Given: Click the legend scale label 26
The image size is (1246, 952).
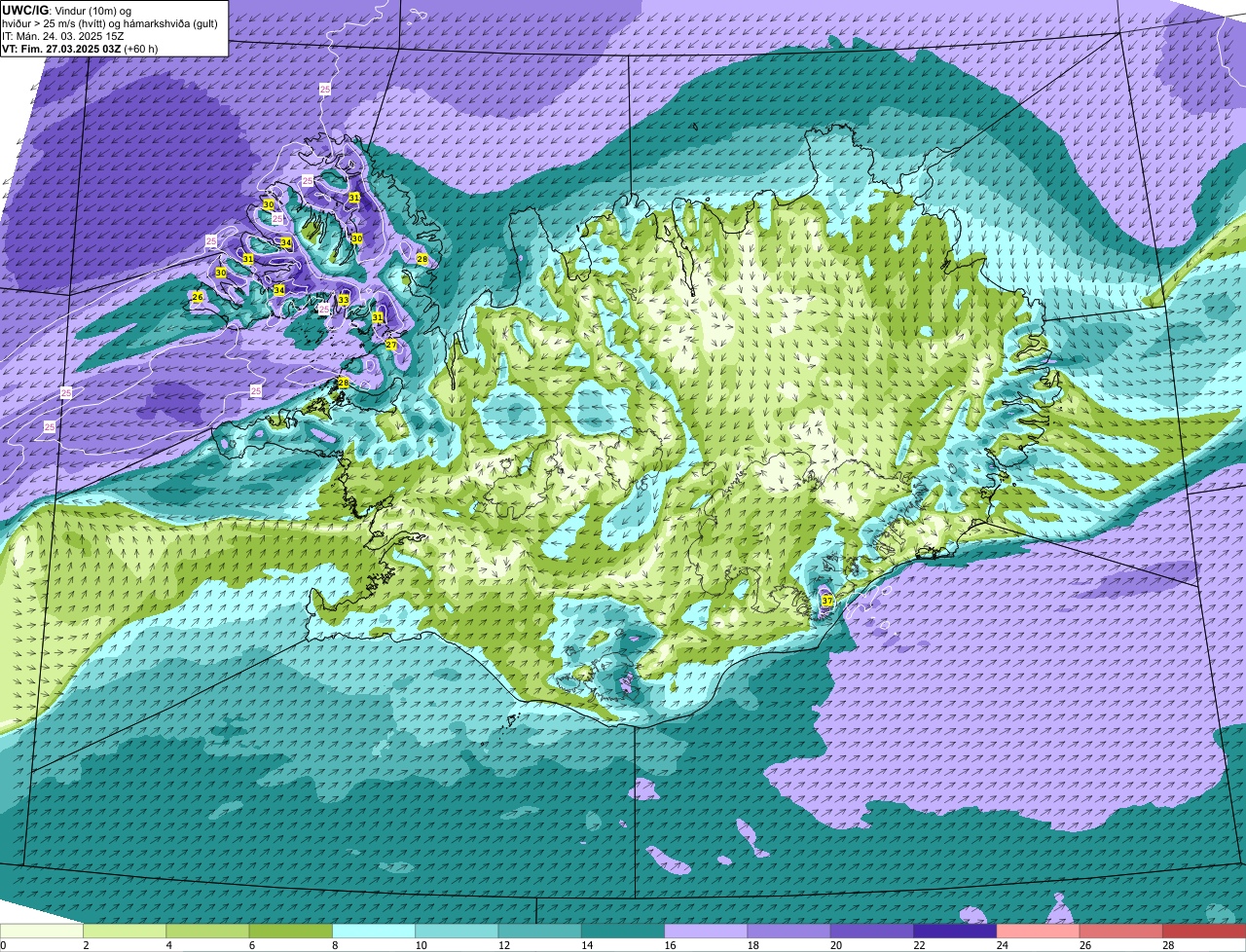Looking at the screenshot, I should click(1084, 945).
